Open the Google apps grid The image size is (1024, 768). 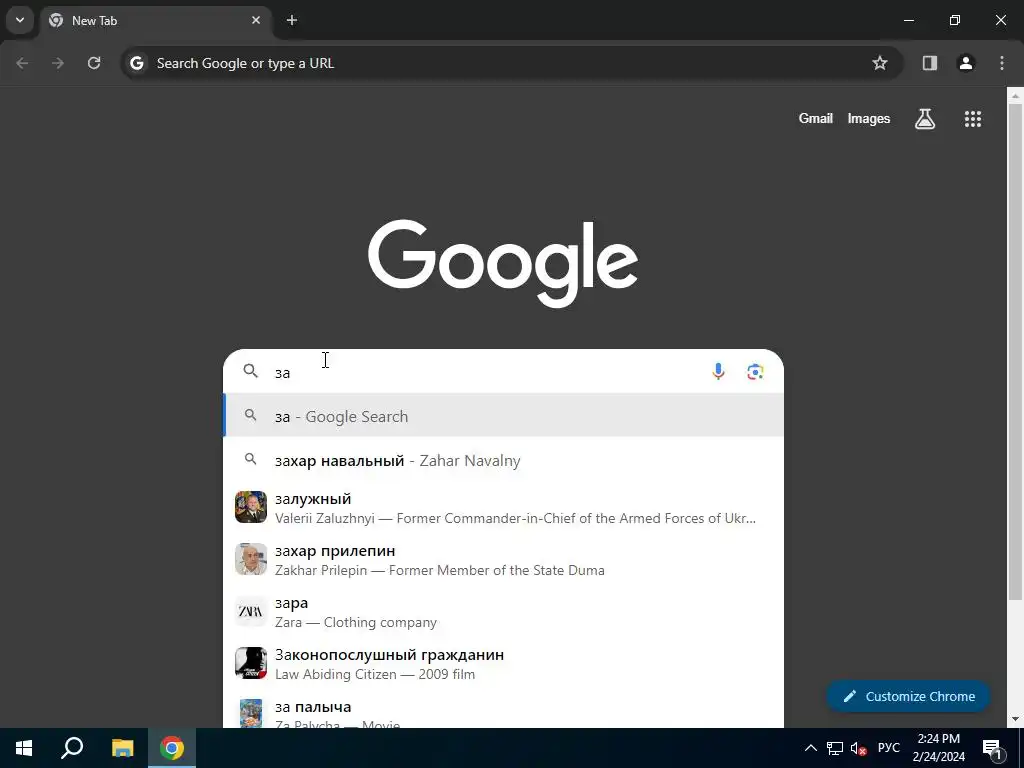(972, 118)
